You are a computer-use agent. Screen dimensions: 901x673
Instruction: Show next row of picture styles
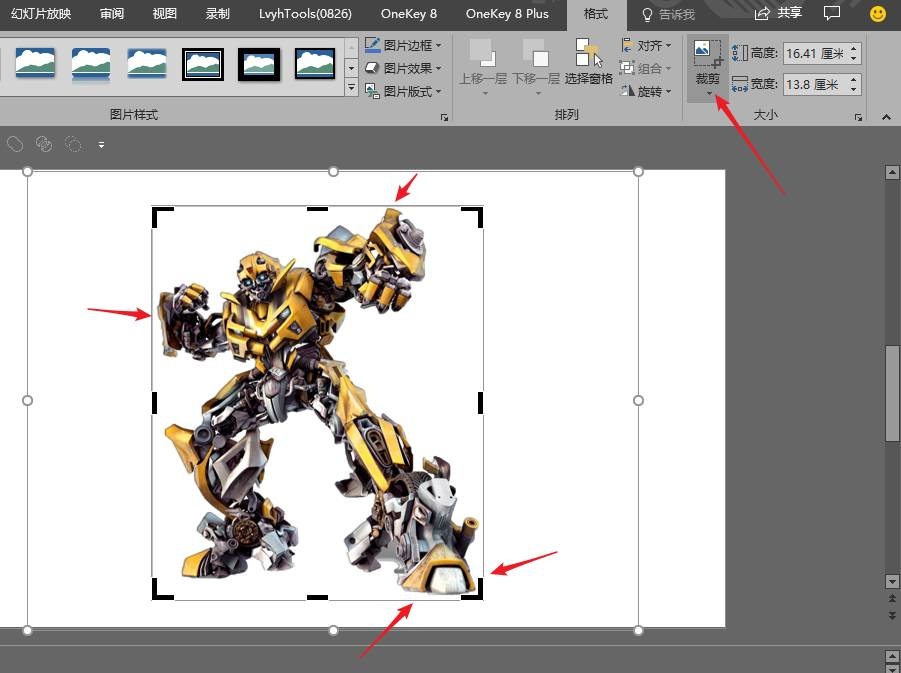[351, 68]
